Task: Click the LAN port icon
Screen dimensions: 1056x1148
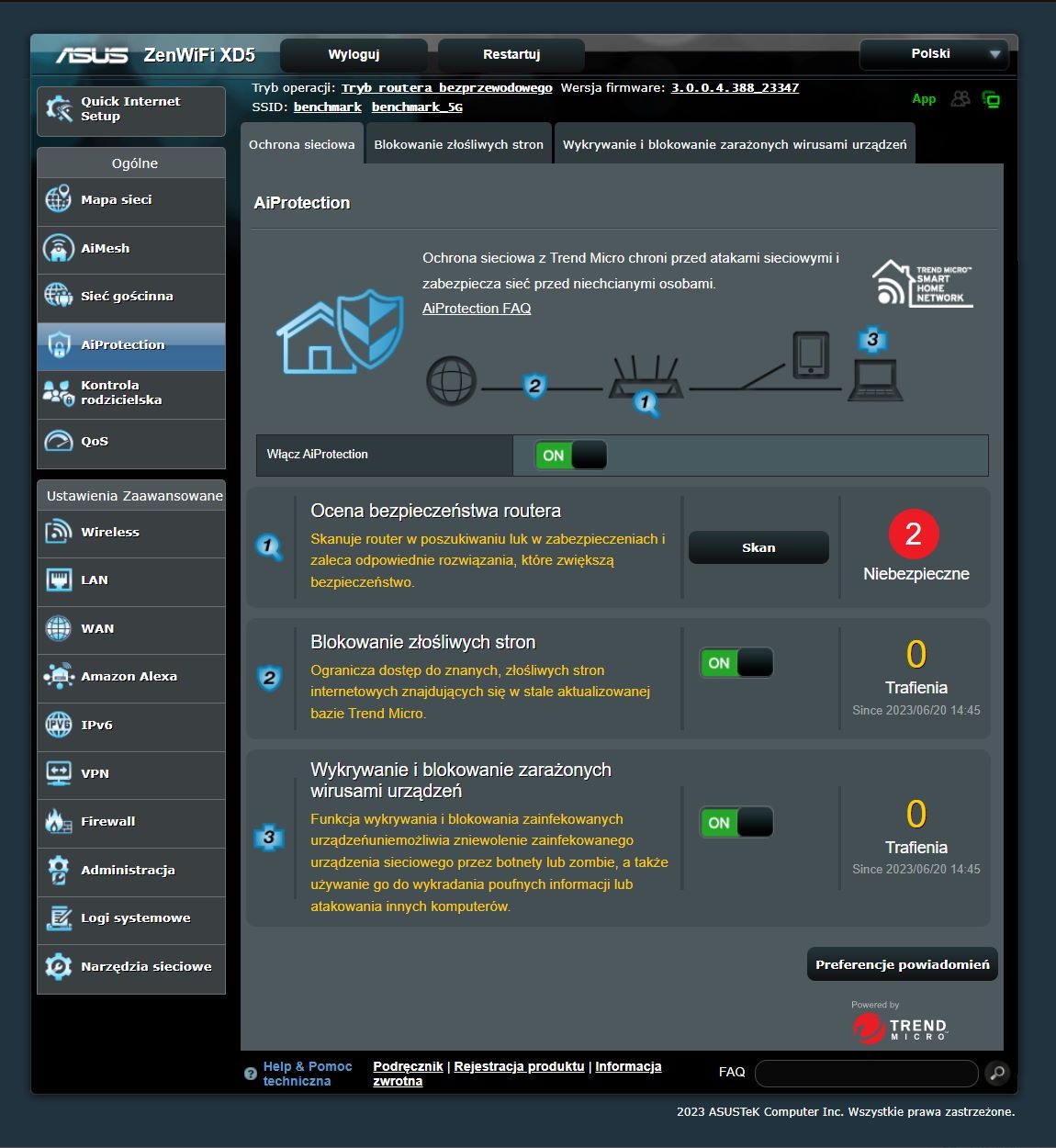Action: point(59,580)
